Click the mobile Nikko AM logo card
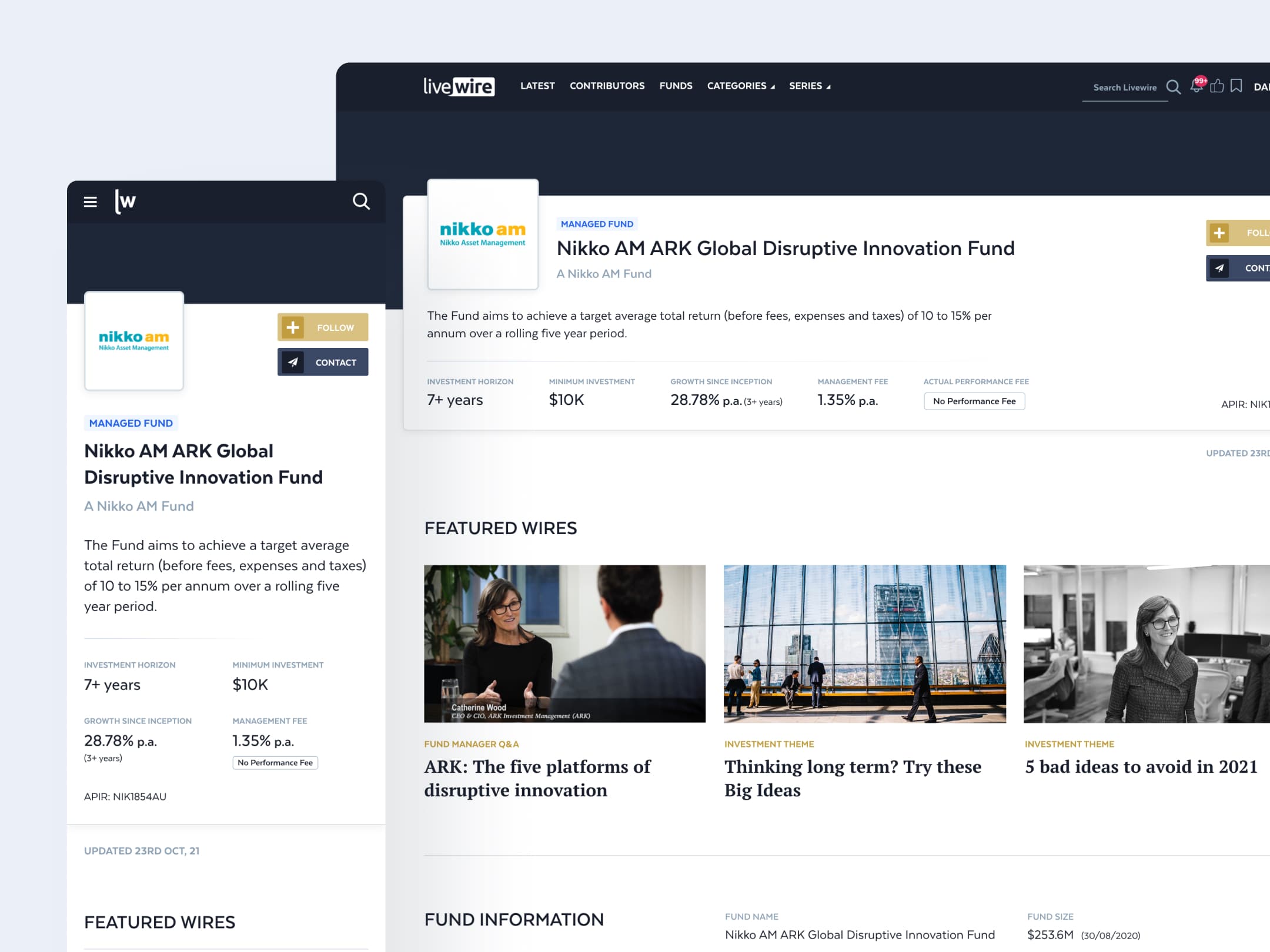This screenshot has height=952, width=1270. [134, 341]
